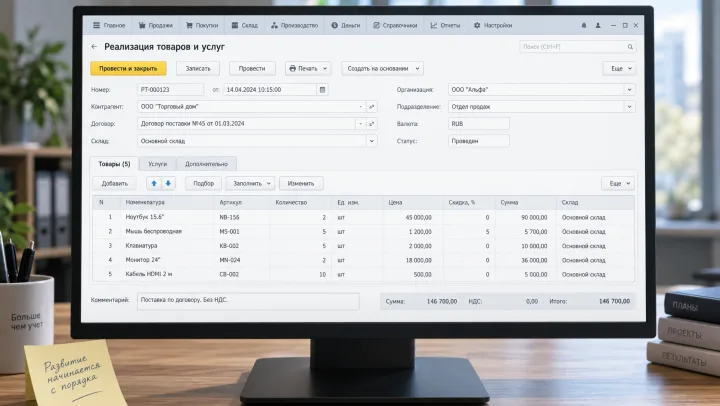Open the user profile icon
The width and height of the screenshot is (720, 406).
coord(598,25)
